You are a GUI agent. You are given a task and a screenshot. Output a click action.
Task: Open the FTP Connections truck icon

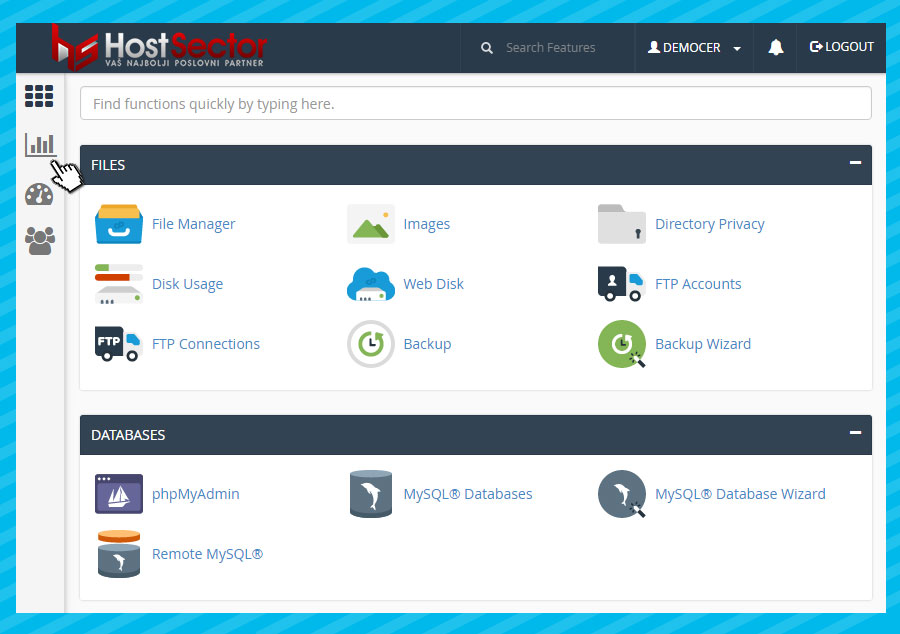click(119, 344)
